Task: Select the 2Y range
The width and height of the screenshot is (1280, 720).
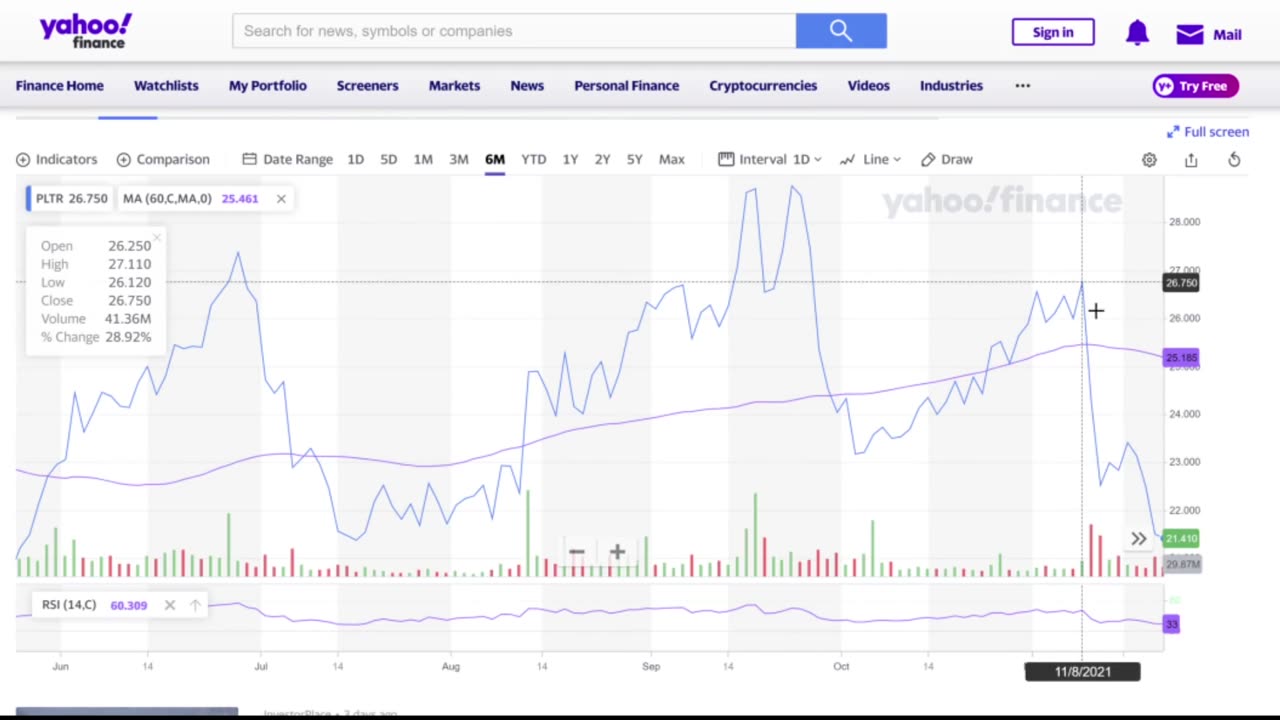Action: [x=602, y=159]
